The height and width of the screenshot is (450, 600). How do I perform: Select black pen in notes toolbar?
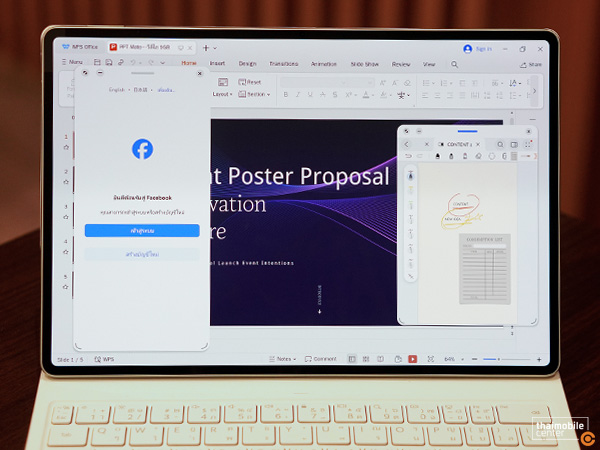point(438,156)
